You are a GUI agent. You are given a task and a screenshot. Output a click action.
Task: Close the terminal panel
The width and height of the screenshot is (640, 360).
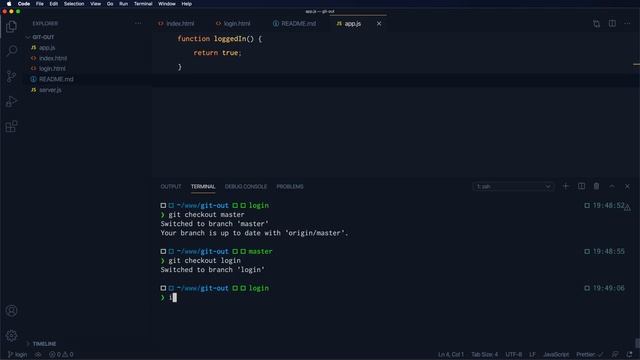pyautogui.click(x=627, y=187)
